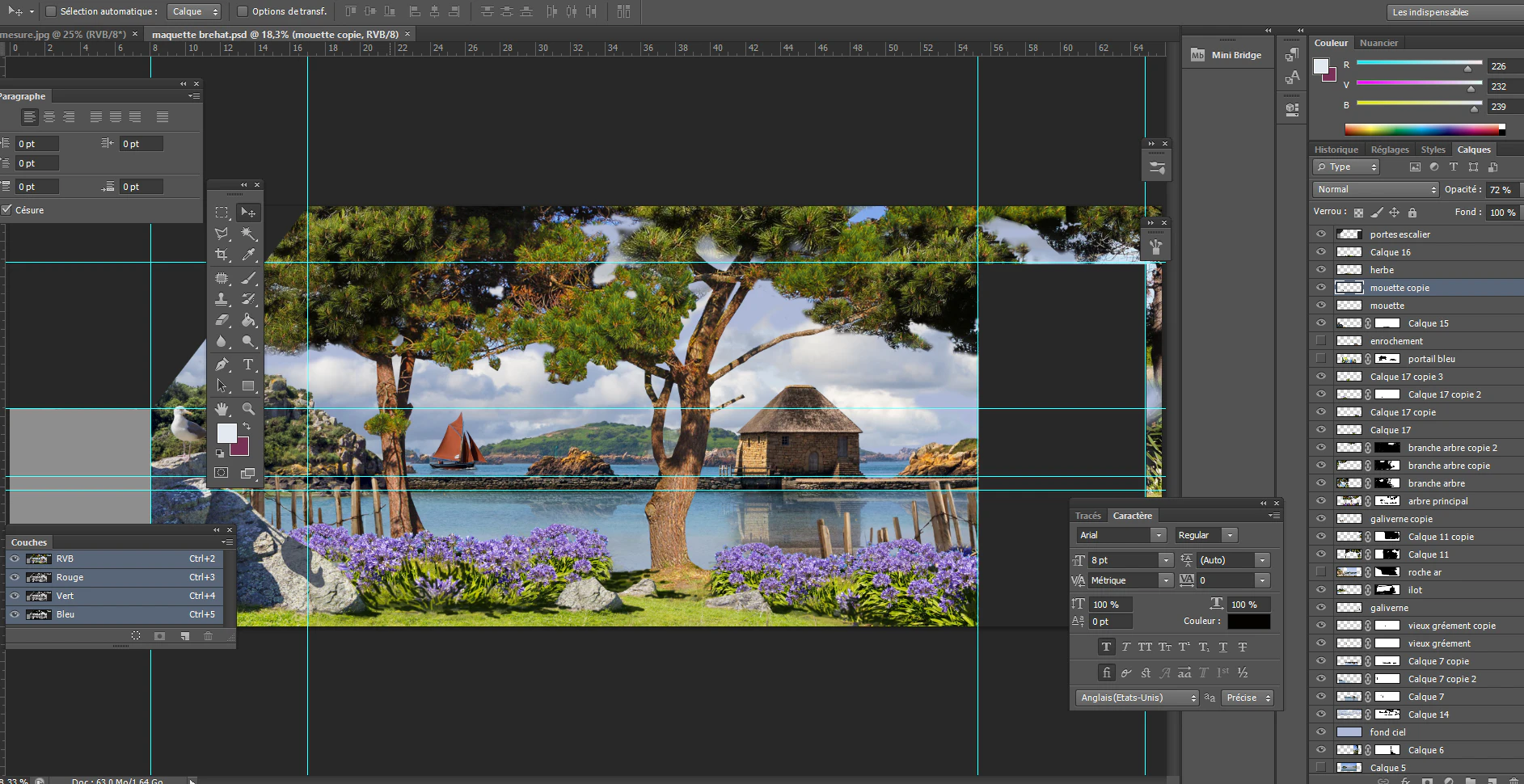Show the enrochement layer
1524x784 pixels.
pyautogui.click(x=1321, y=341)
